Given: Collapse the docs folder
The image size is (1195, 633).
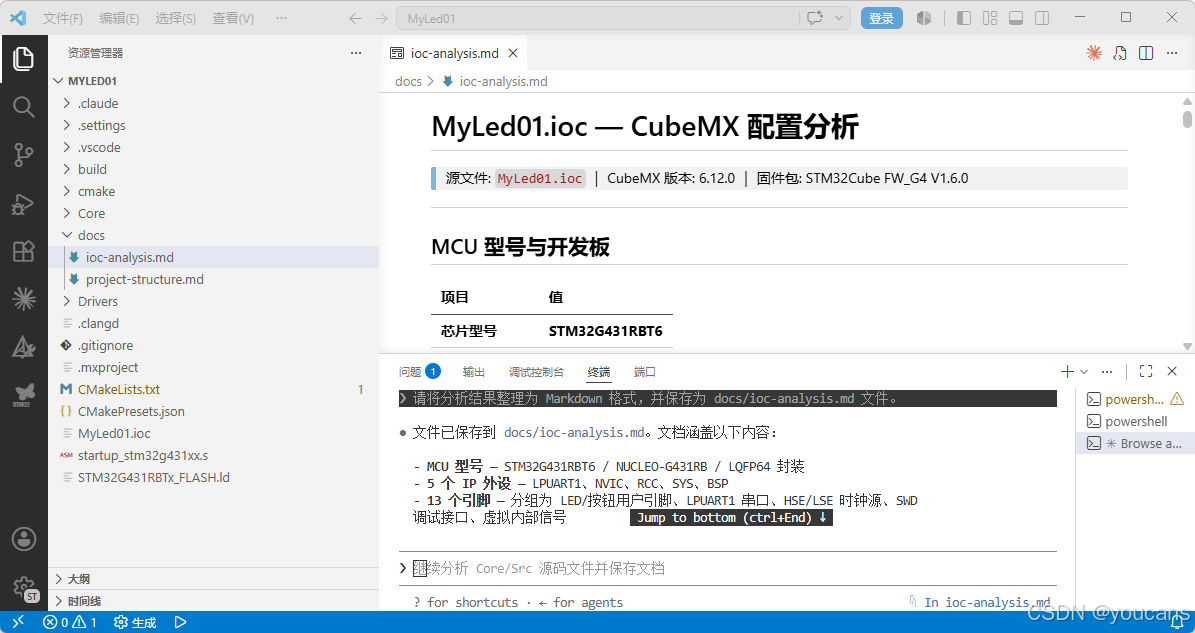Looking at the screenshot, I should point(213,235).
